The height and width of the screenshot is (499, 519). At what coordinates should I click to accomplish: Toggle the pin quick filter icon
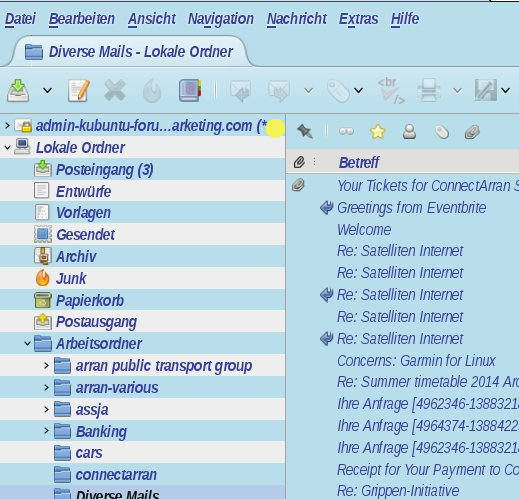[305, 131]
